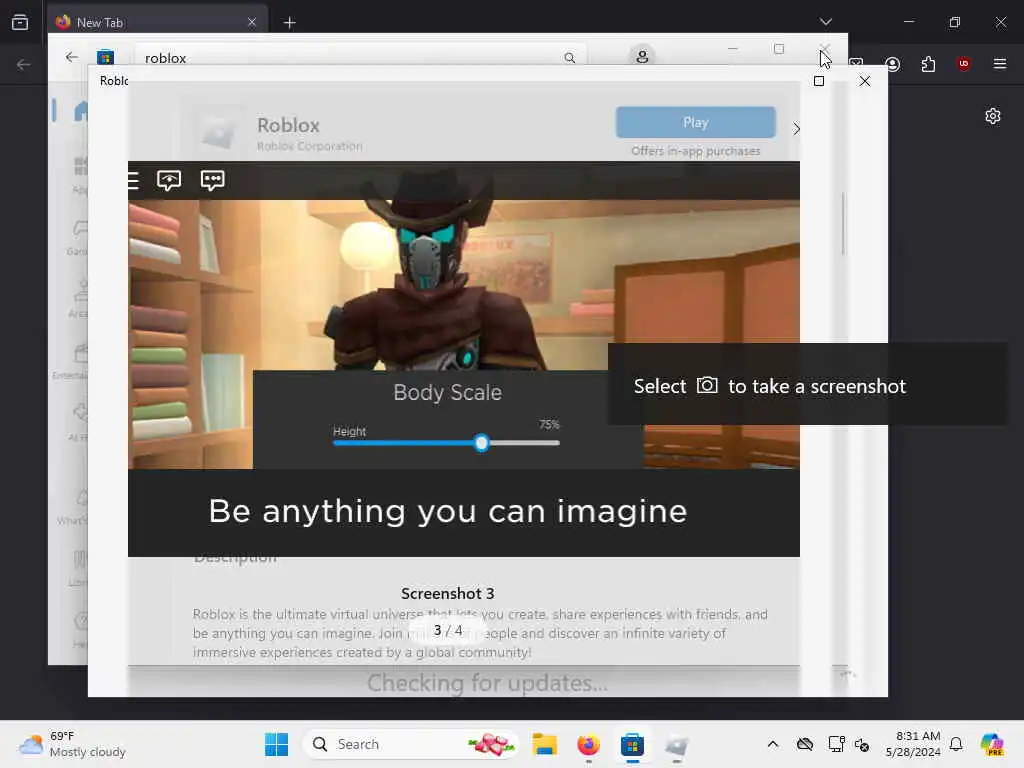Close the Roblox screenshot viewer window
This screenshot has height=768, width=1024.
[865, 81]
